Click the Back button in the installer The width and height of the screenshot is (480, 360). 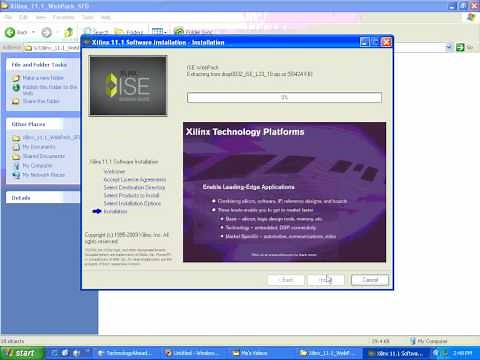click(x=286, y=280)
